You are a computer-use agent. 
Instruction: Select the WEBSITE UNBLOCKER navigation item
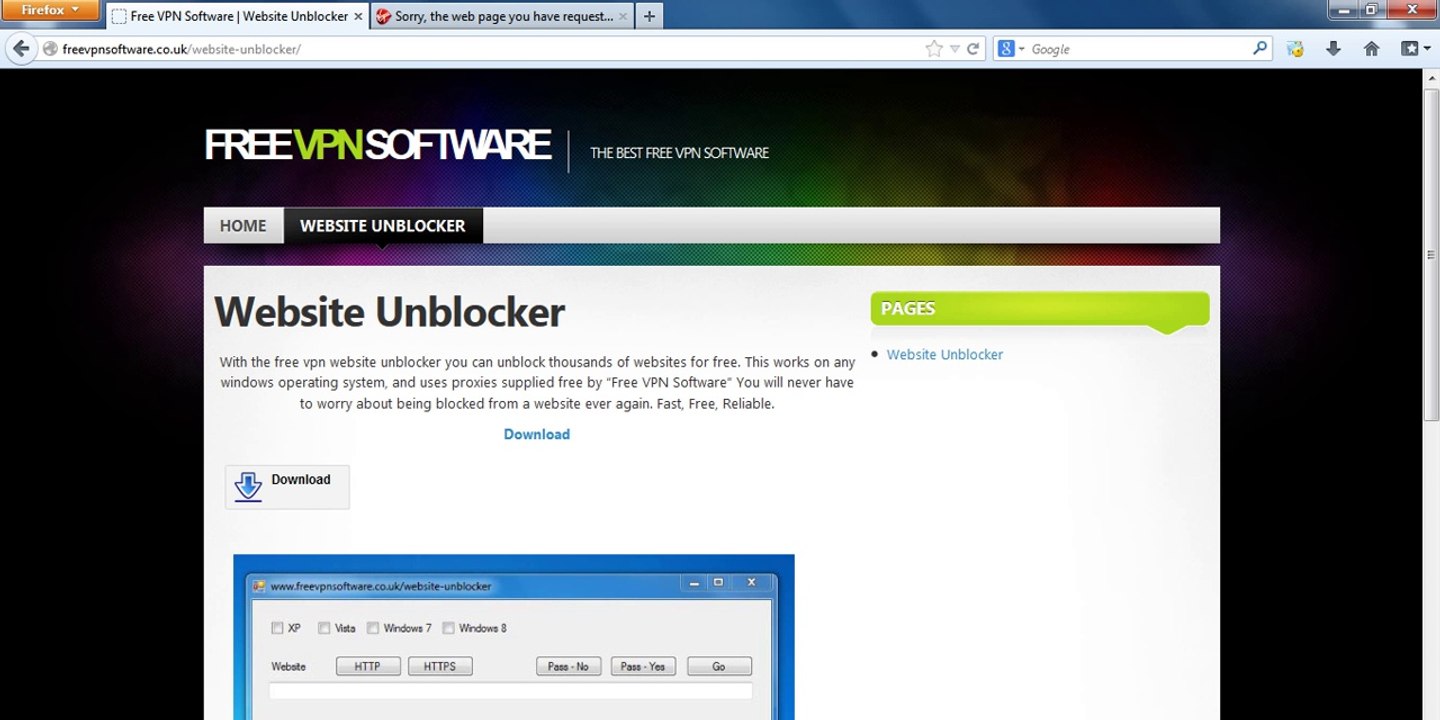click(x=383, y=225)
